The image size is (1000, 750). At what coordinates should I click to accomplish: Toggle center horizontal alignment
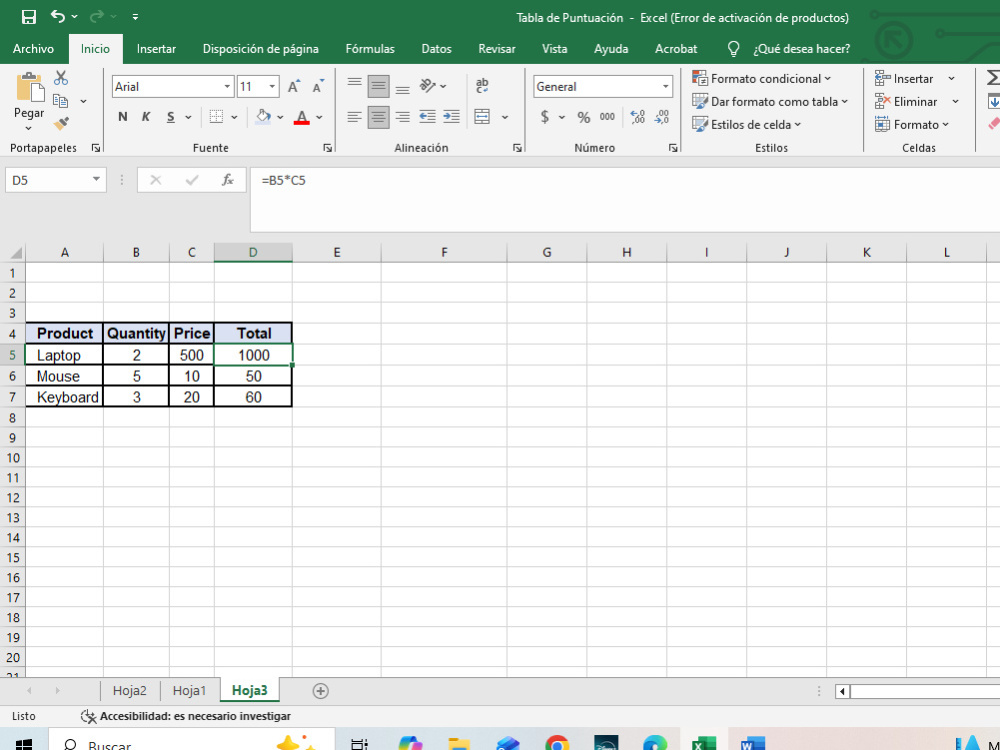click(378, 117)
